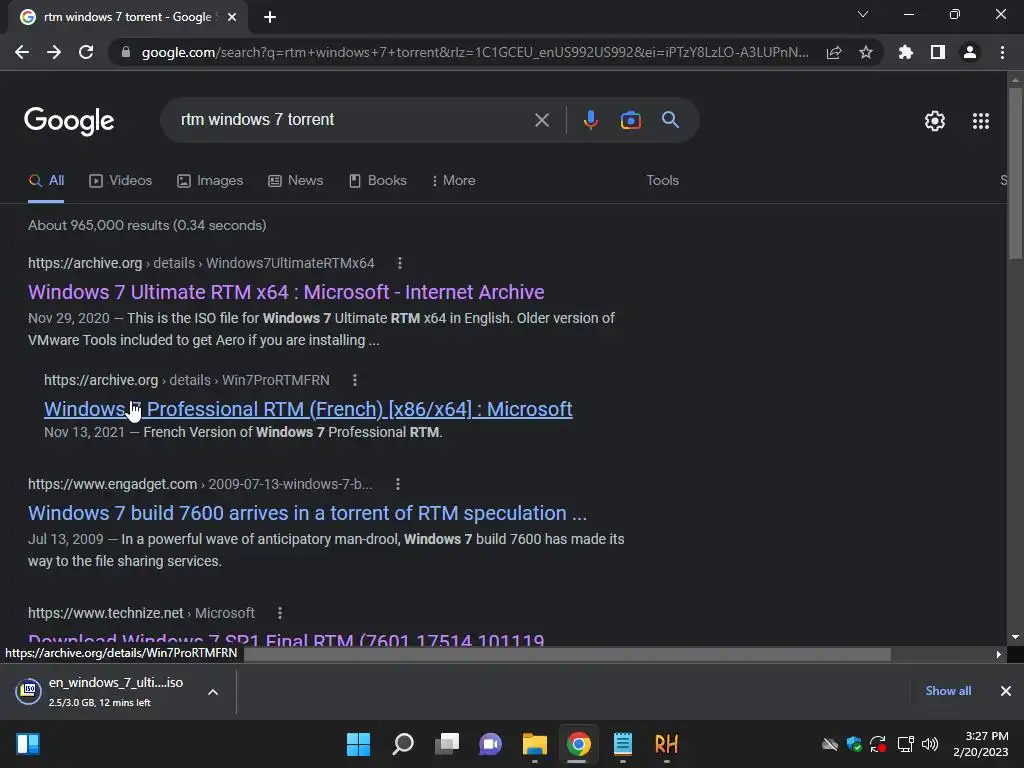The width and height of the screenshot is (1024, 768).
Task: Toggle the Chrome side panel icon
Action: pos(938,52)
